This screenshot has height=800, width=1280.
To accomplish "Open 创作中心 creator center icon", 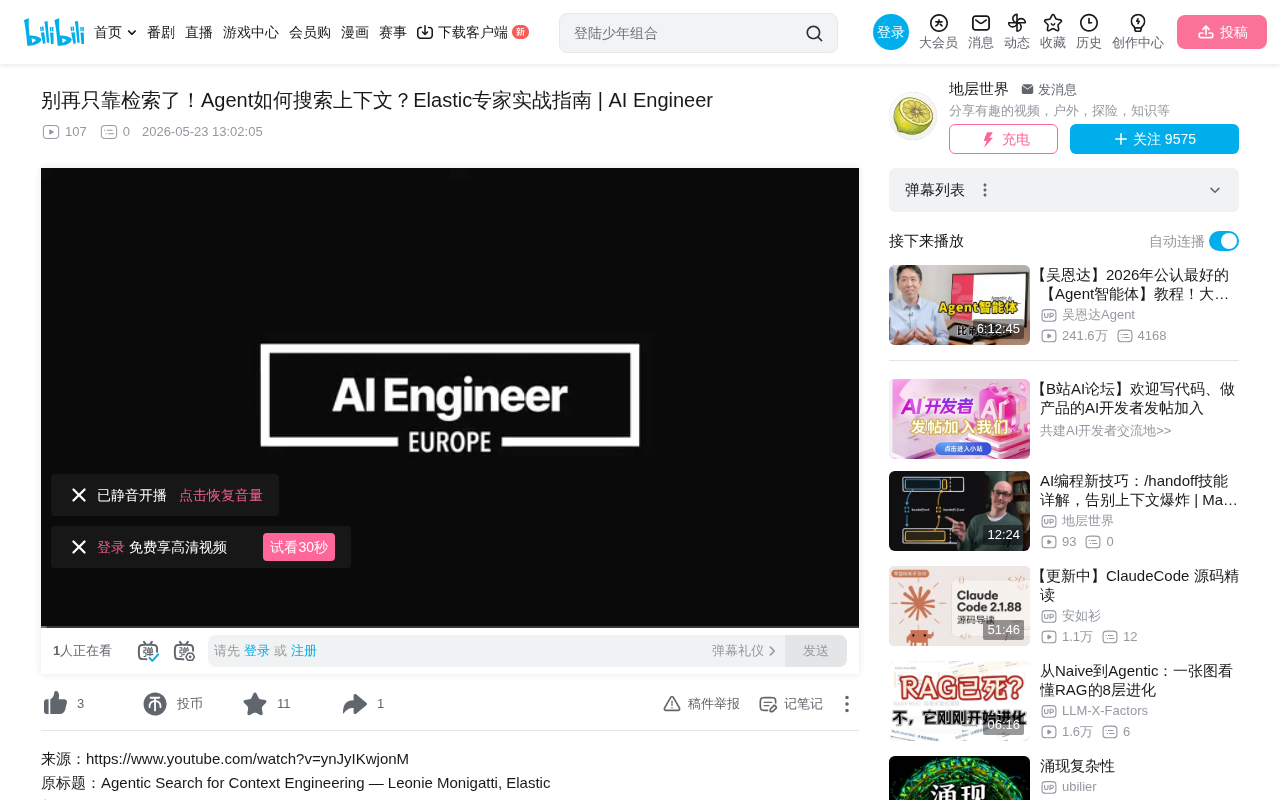I will [1138, 32].
